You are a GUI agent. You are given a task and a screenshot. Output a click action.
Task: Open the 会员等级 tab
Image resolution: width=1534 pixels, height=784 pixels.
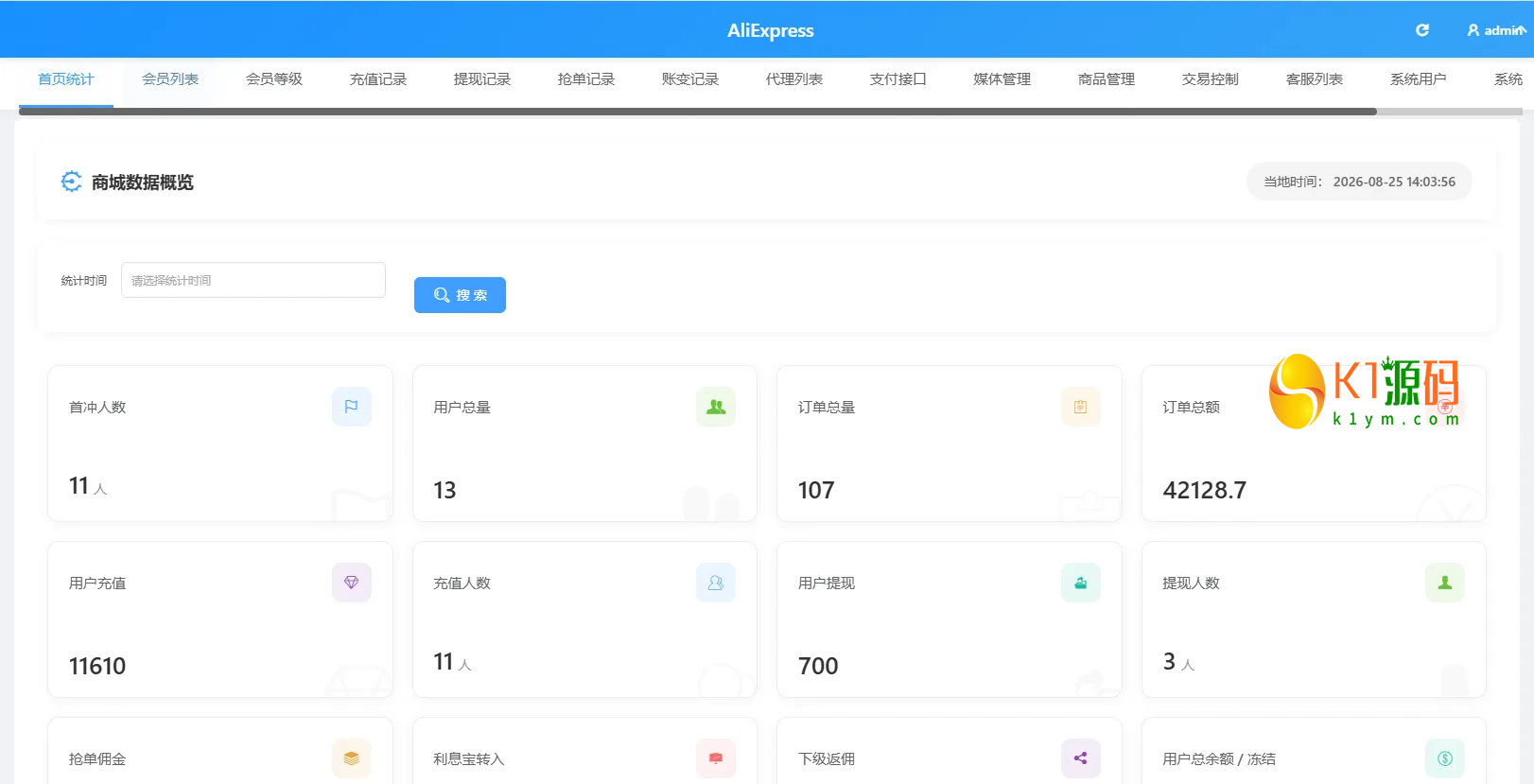coord(274,79)
